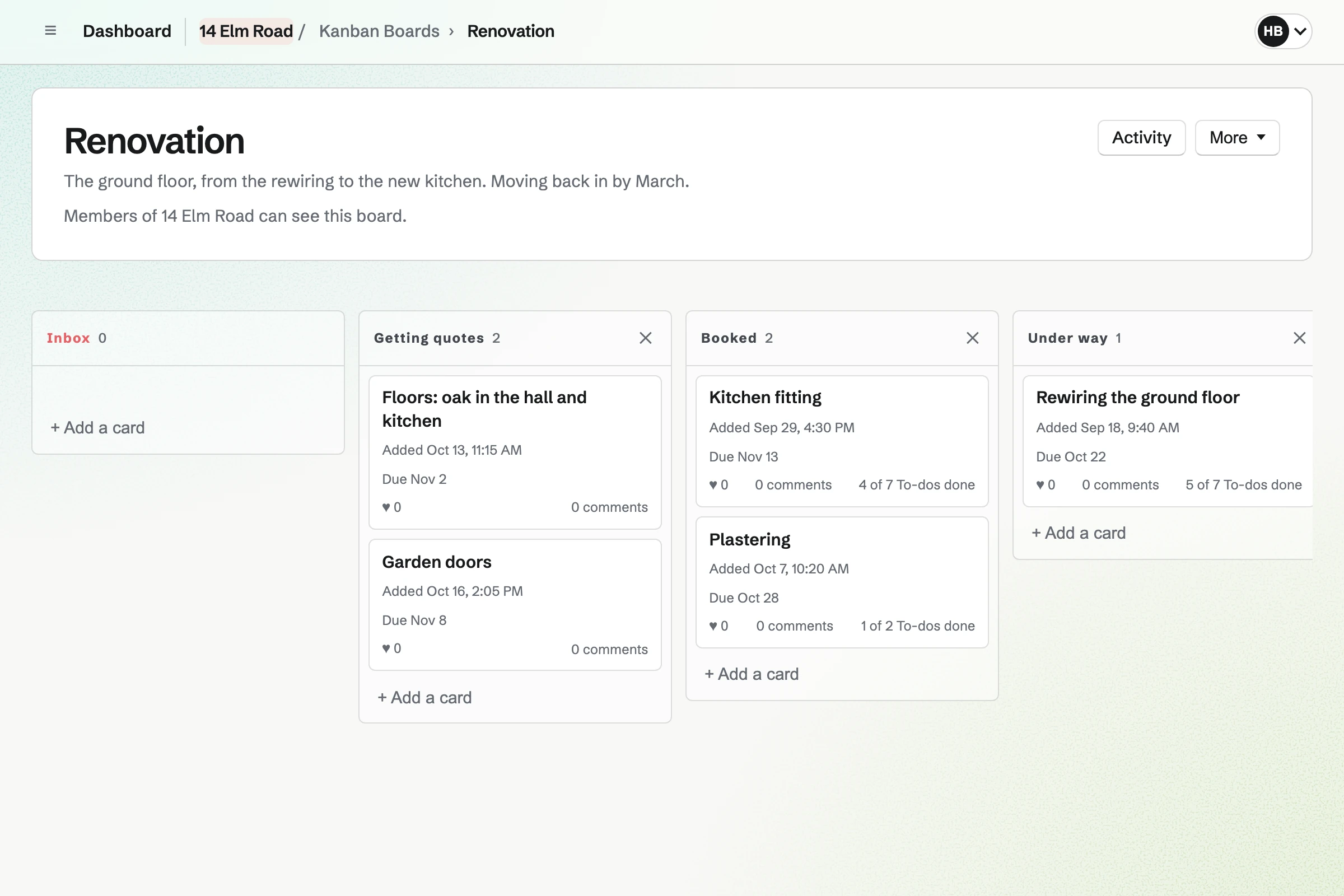
Task: Close the Under way column
Action: coord(1299,338)
